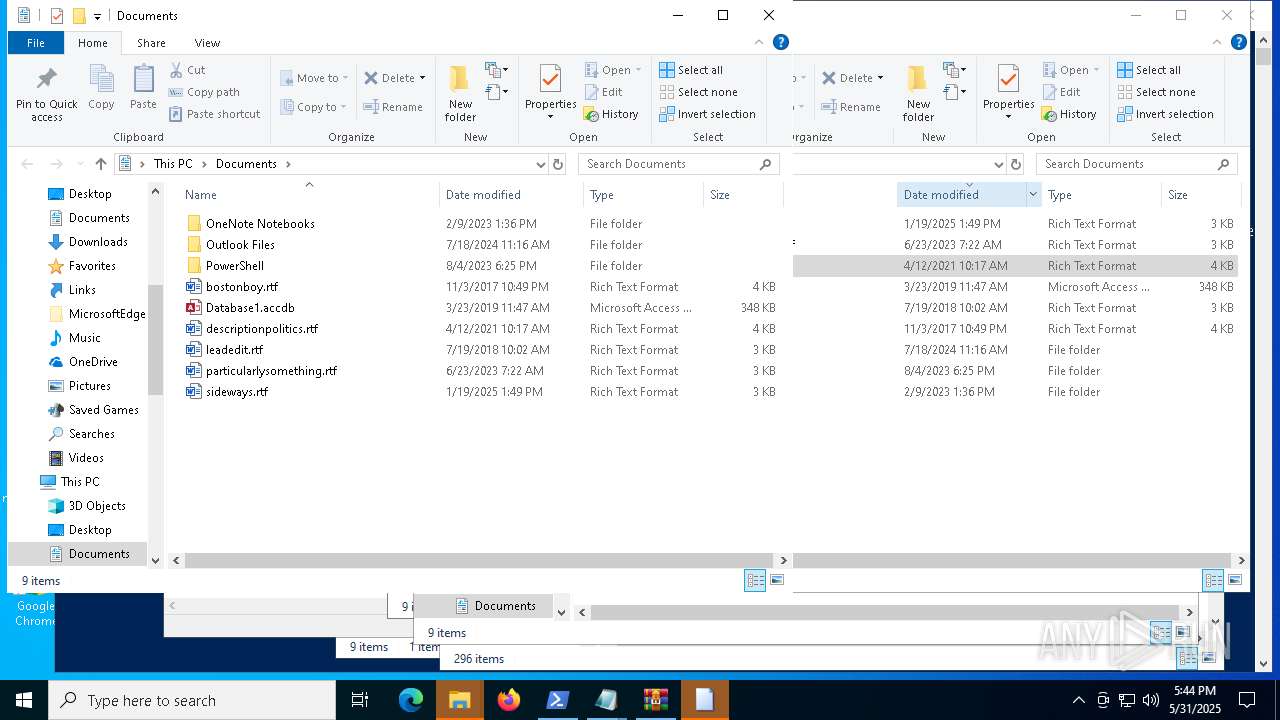Click front window Search Documents field
The image size is (1280, 720).
point(678,164)
